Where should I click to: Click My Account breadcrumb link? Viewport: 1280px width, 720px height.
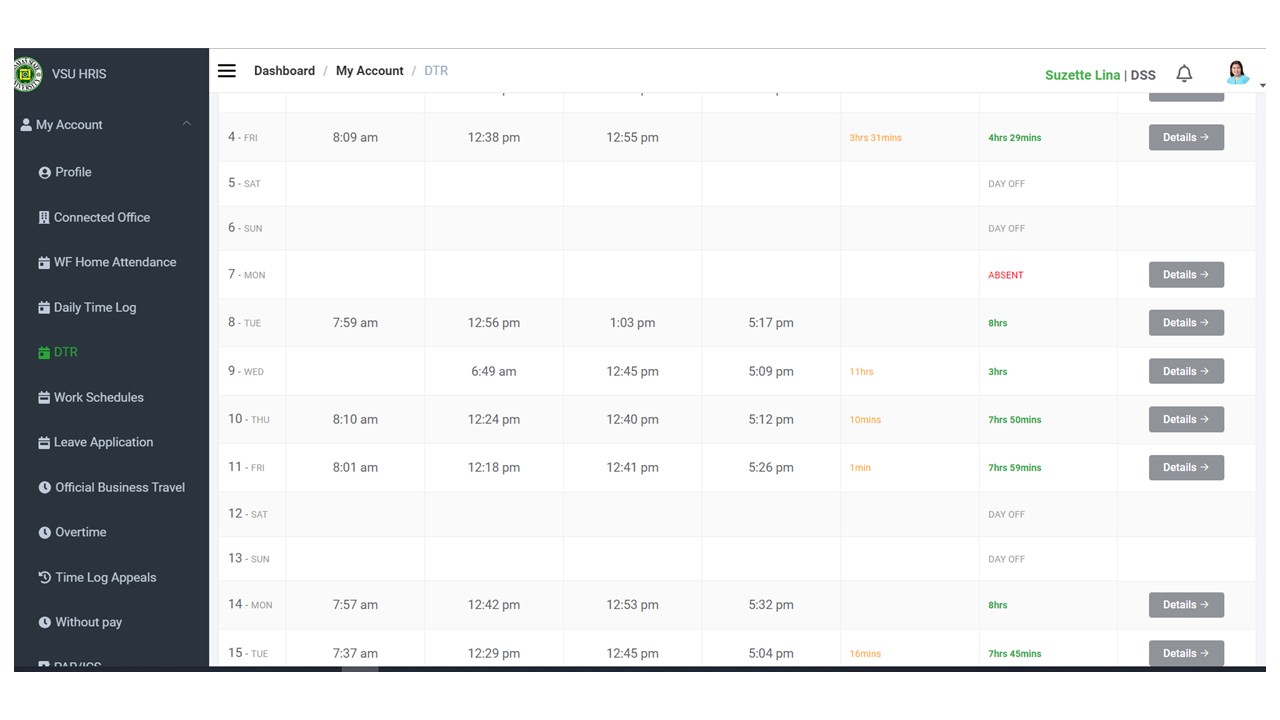369,71
